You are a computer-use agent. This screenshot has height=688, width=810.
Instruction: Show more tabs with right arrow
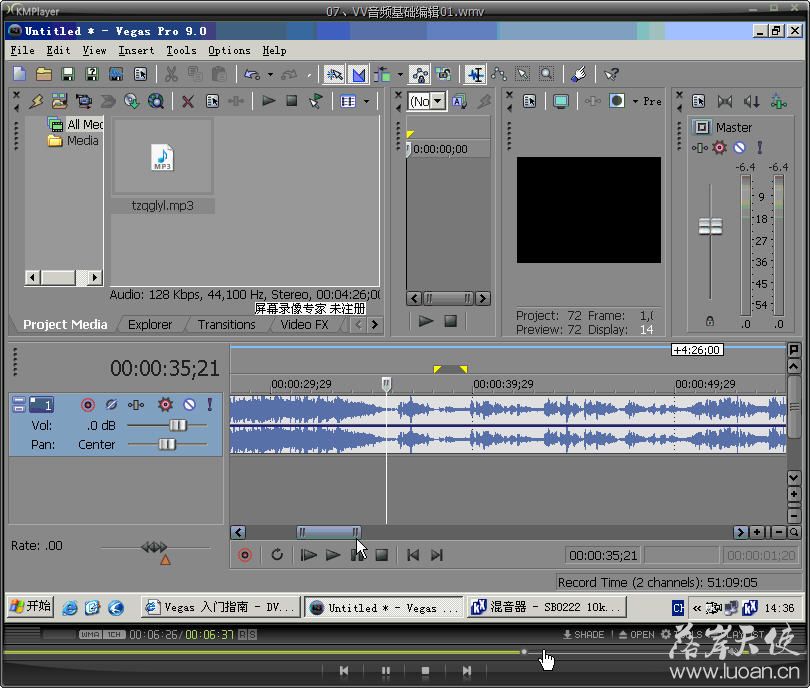tap(375, 325)
